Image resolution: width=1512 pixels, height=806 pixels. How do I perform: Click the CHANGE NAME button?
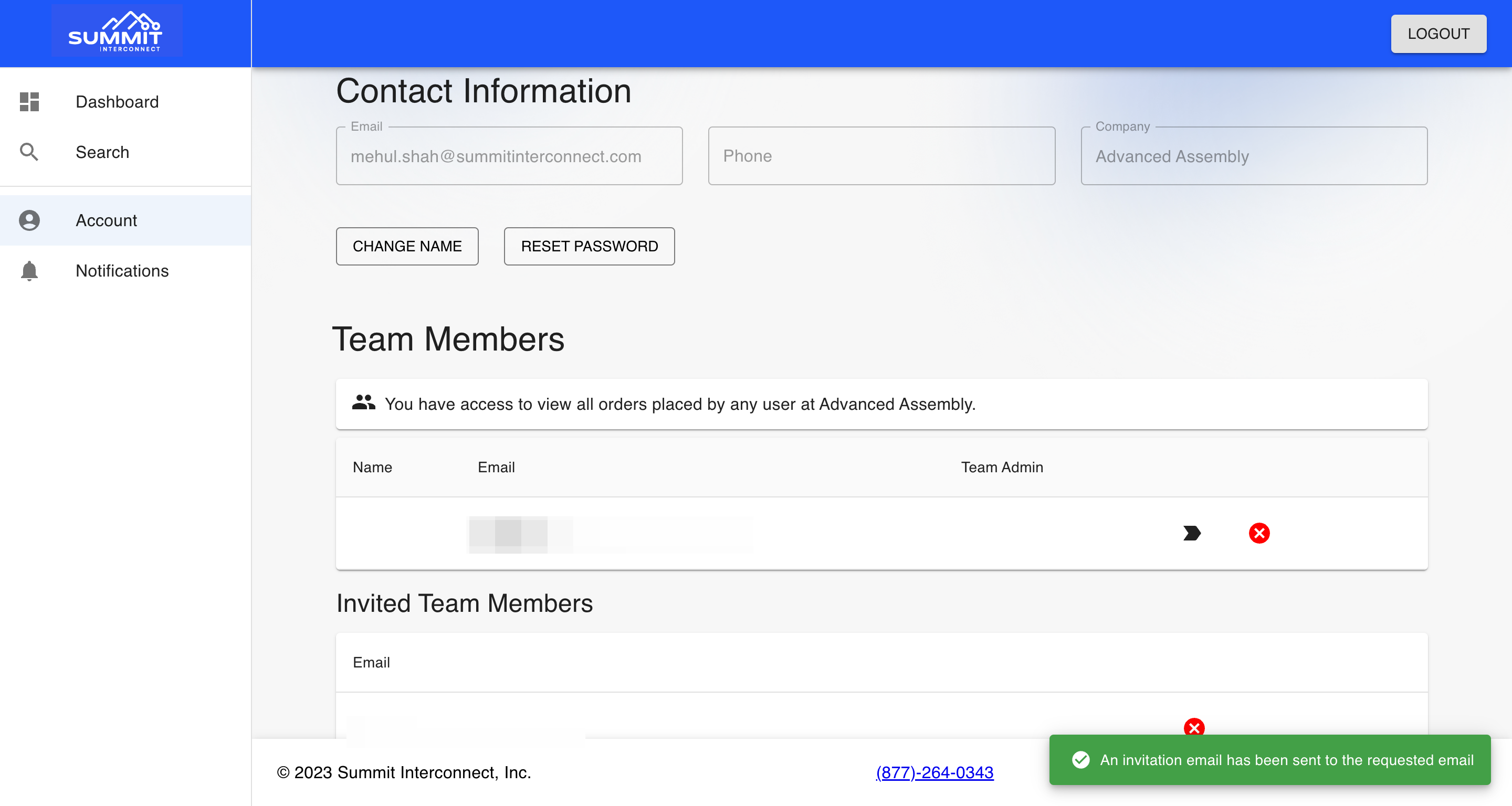tap(407, 246)
